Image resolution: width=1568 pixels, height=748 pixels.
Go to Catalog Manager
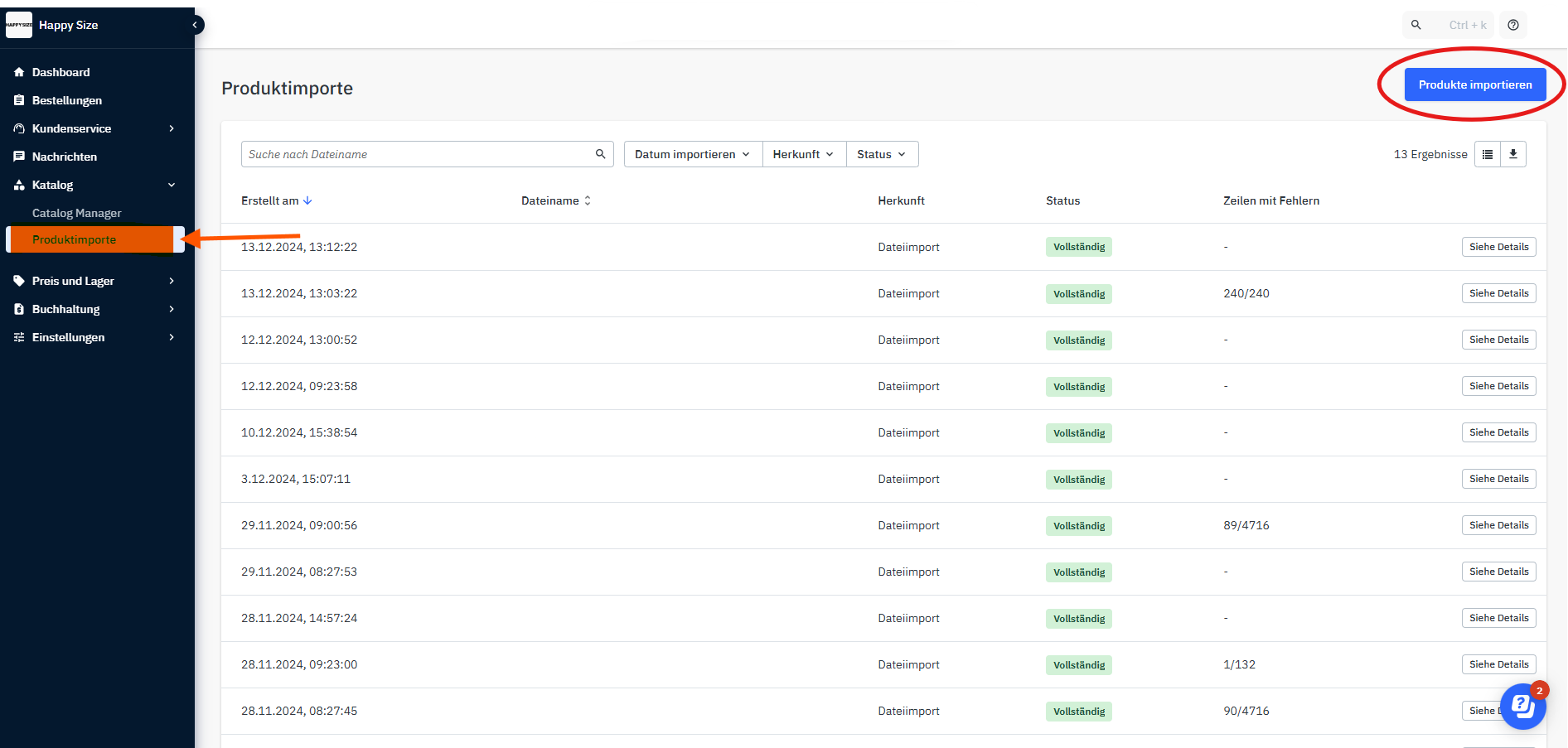click(x=76, y=213)
